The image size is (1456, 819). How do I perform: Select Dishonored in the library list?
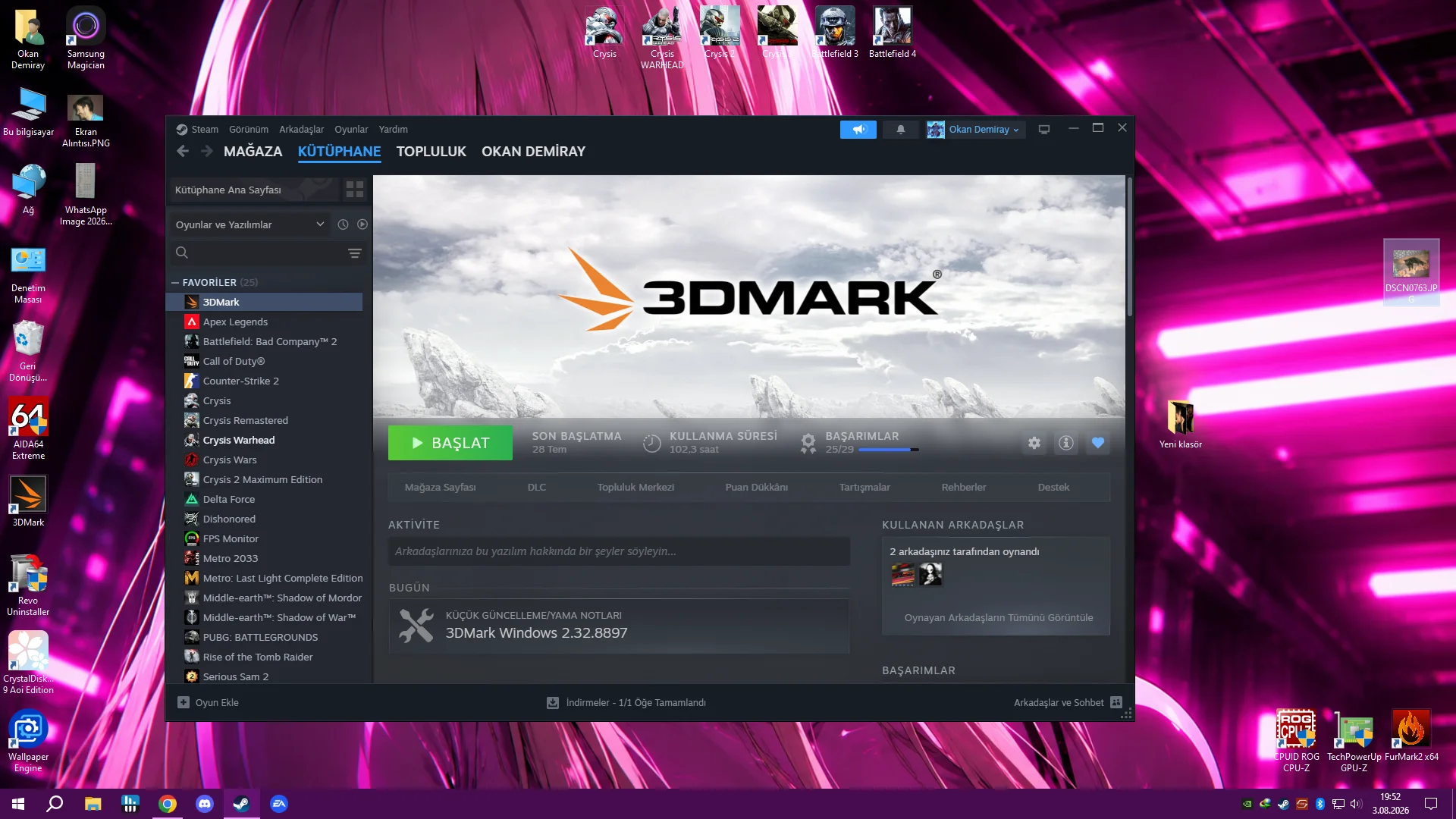[x=264, y=519]
